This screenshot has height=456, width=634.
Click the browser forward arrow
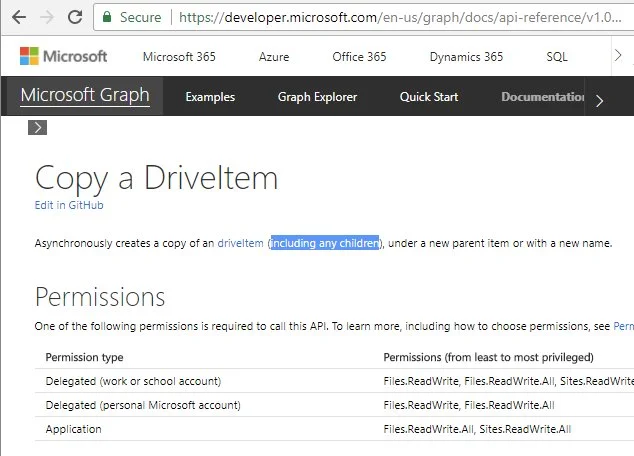[45, 18]
